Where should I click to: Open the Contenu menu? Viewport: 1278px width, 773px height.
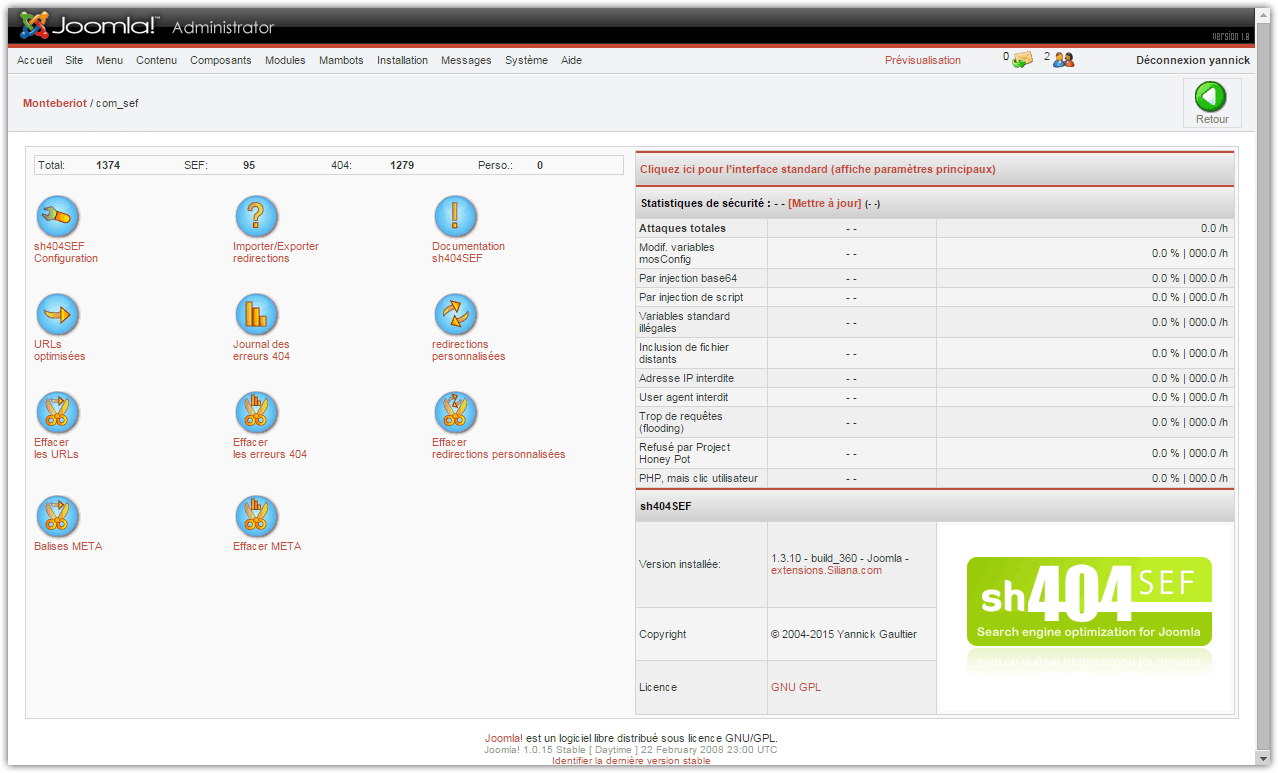[156, 60]
